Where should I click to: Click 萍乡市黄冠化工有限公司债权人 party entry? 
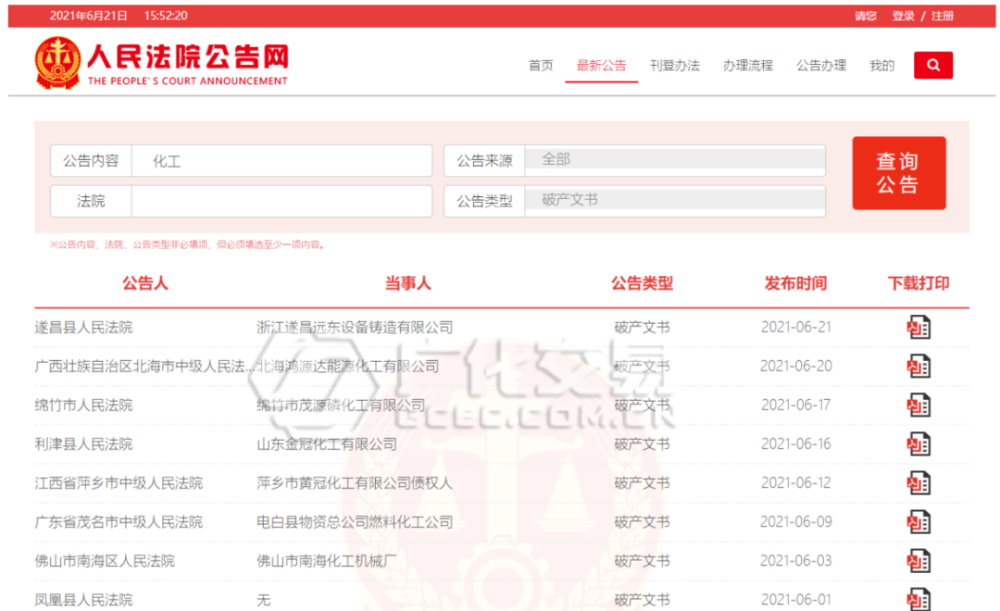click(355, 483)
